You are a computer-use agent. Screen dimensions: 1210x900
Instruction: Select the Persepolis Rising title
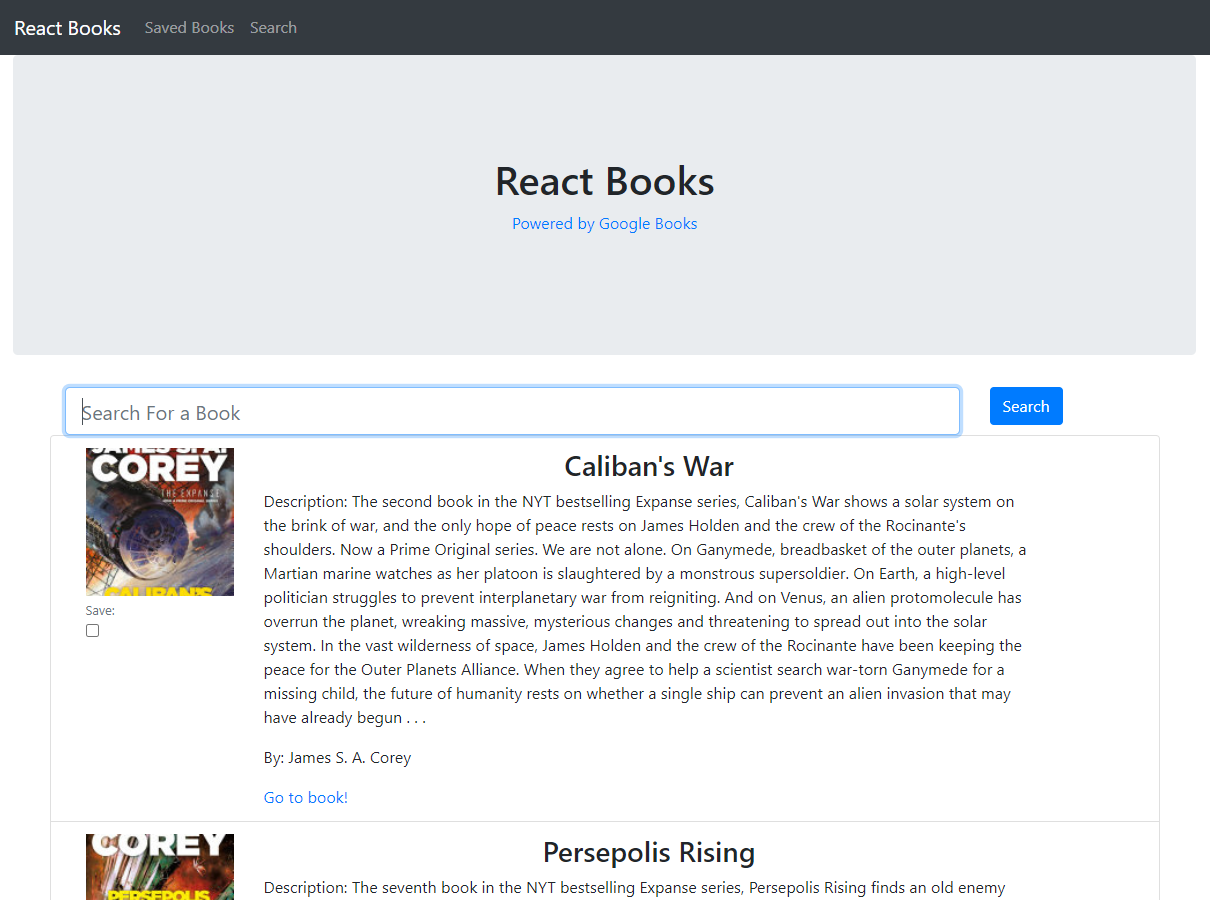[x=649, y=853]
